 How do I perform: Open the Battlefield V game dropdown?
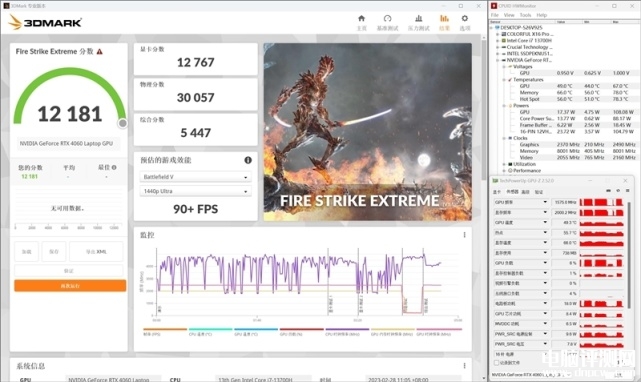tap(195, 177)
